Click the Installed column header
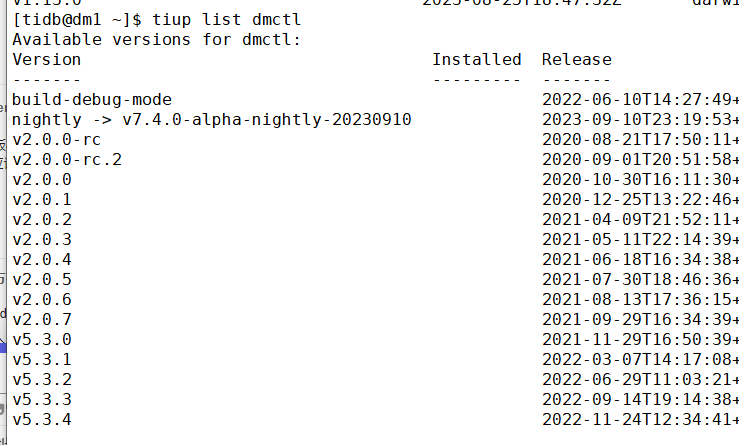739x445 pixels. coord(476,59)
